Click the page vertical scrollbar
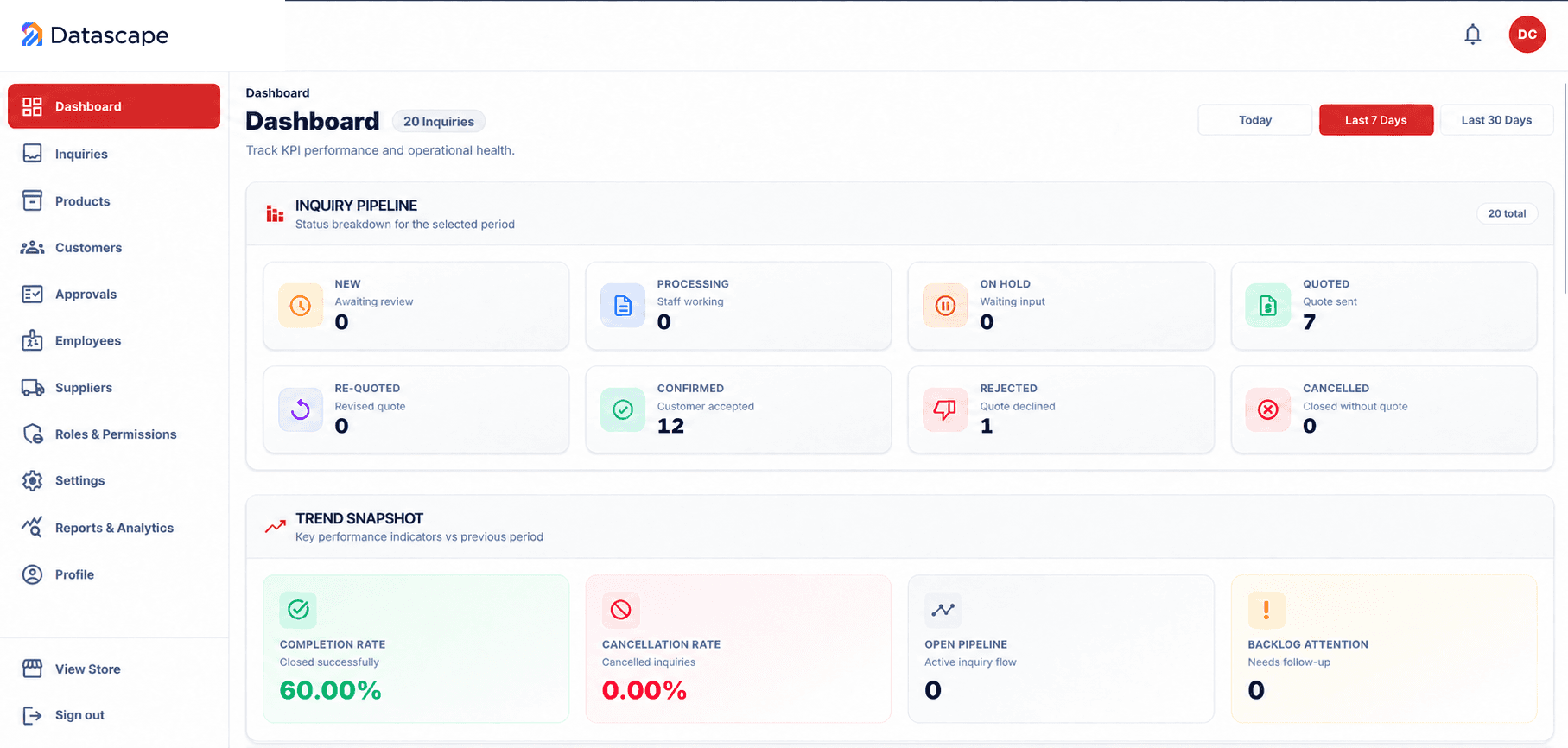The width and height of the screenshot is (1568, 748). tap(1565, 188)
